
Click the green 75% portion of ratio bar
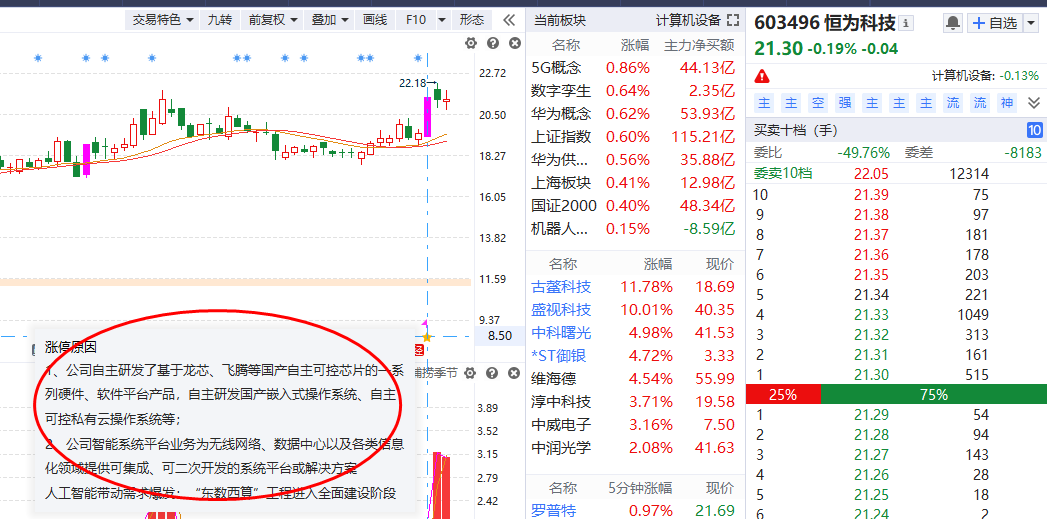(933, 395)
